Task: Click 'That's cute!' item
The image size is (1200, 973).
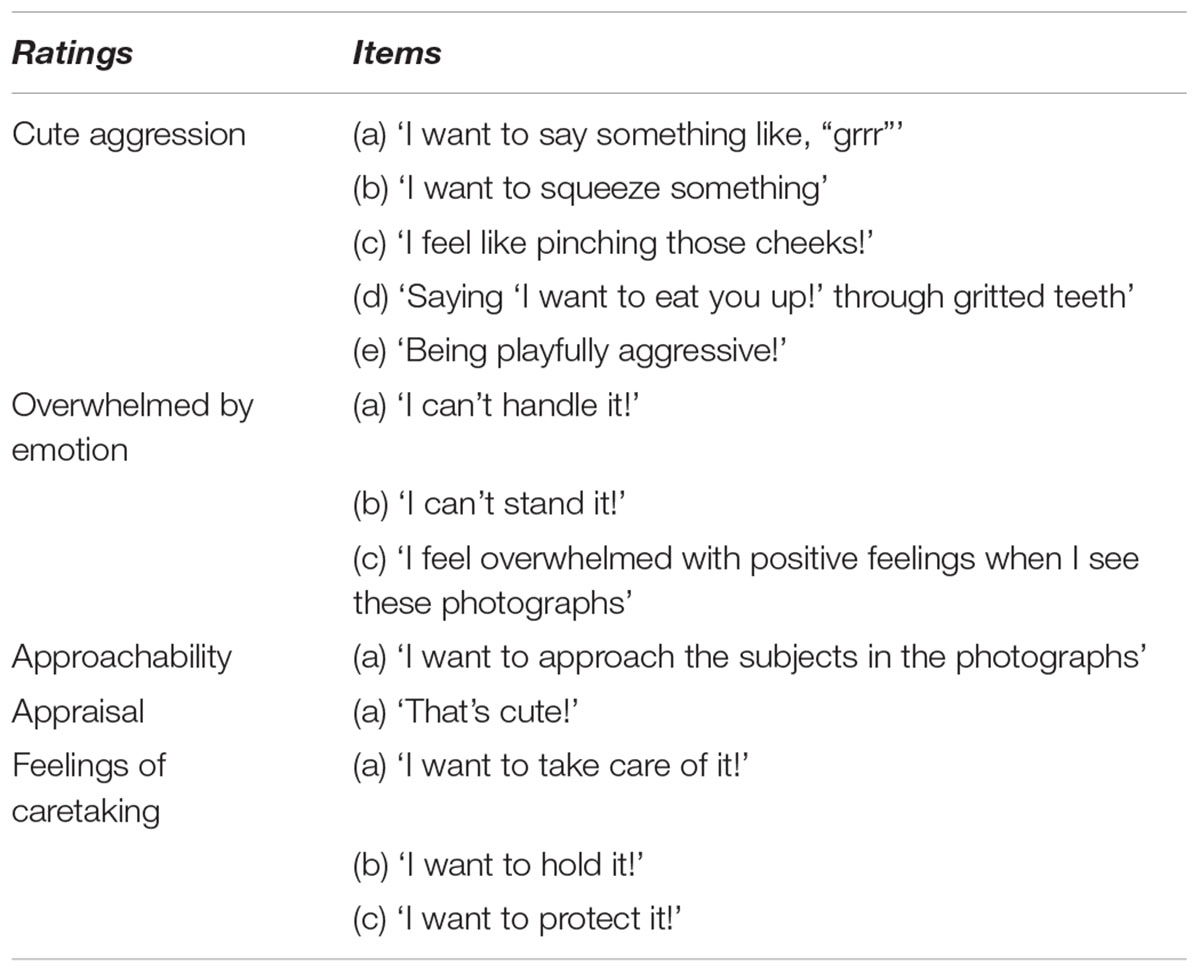Action: 469,711
